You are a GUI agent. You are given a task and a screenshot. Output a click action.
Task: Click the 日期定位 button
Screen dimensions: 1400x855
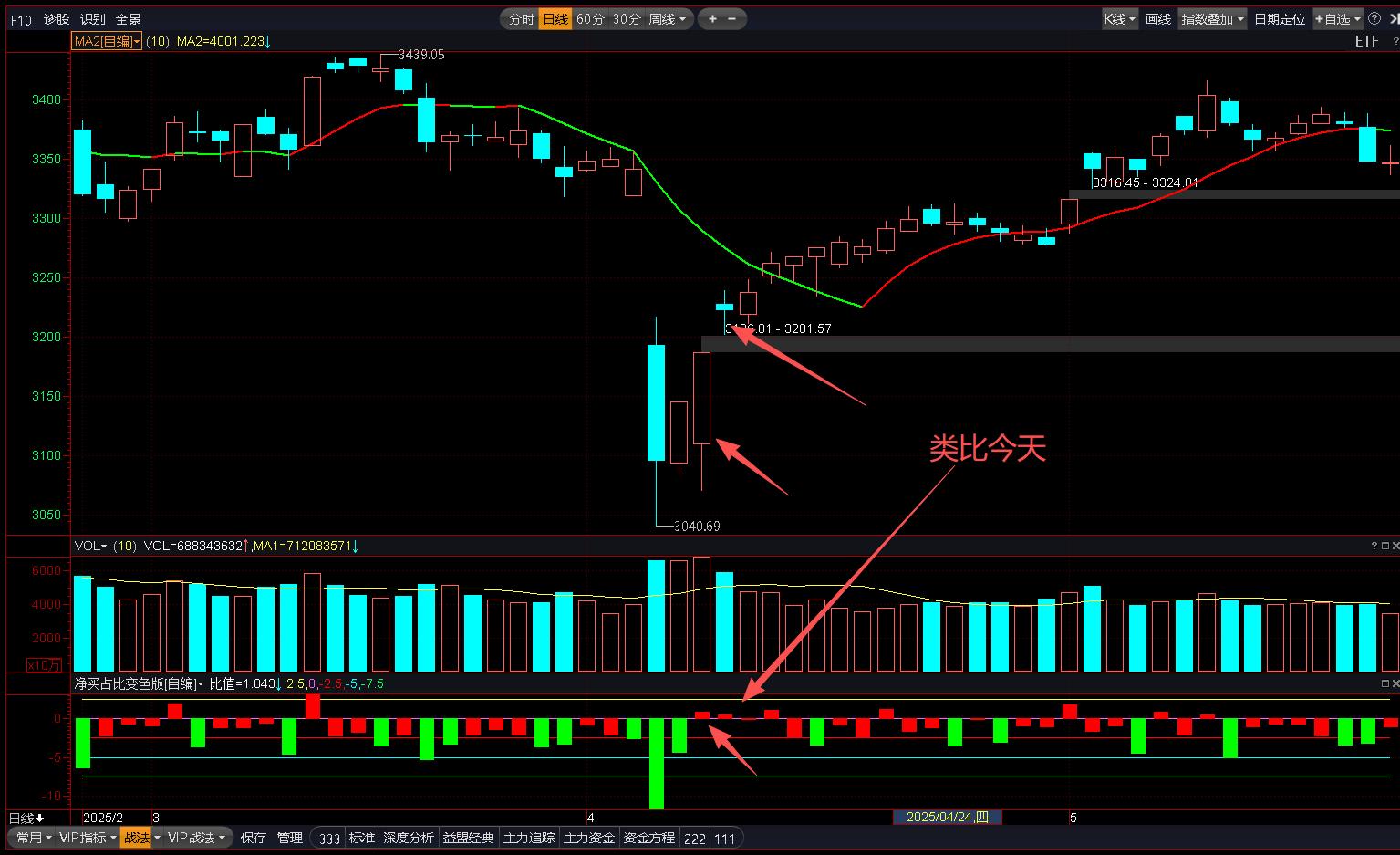(1279, 19)
